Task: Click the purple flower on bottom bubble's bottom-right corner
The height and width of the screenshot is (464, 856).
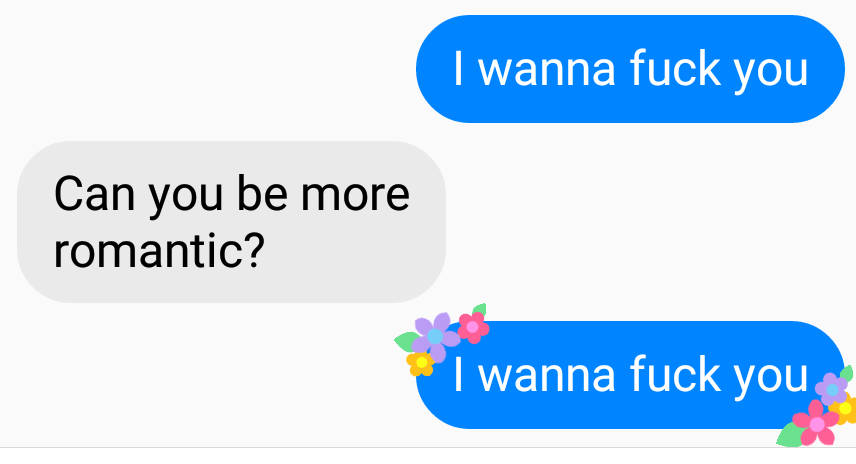Action: (831, 388)
